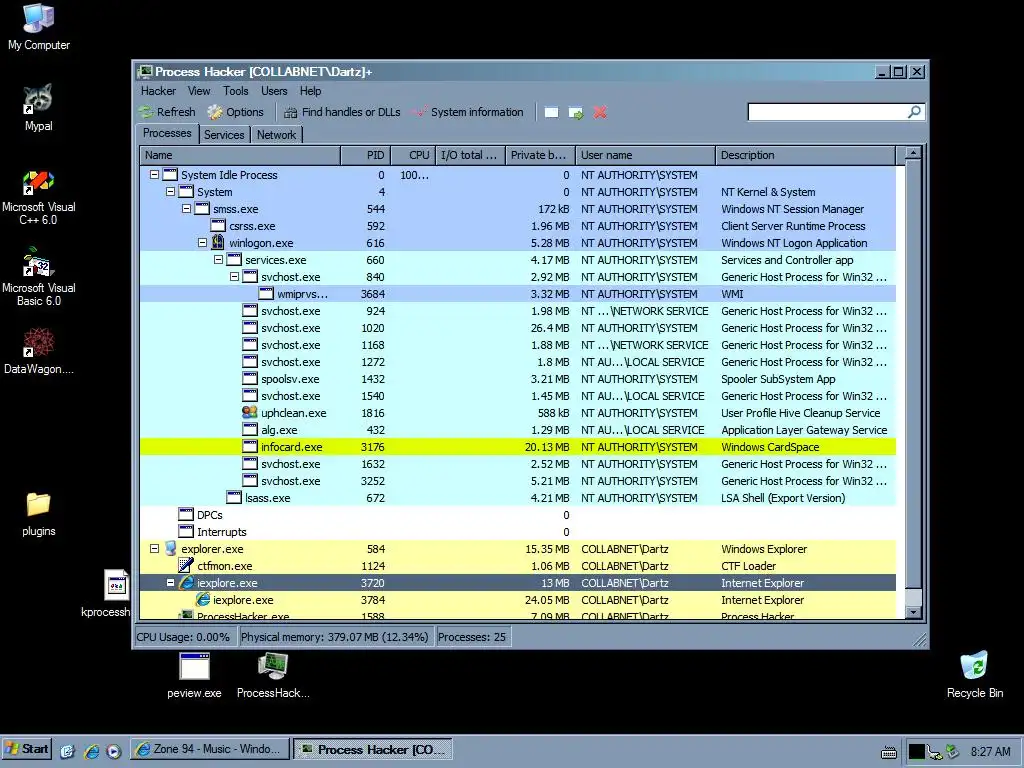Select the Interrupts row
This screenshot has width=1024, height=768.
[x=518, y=532]
